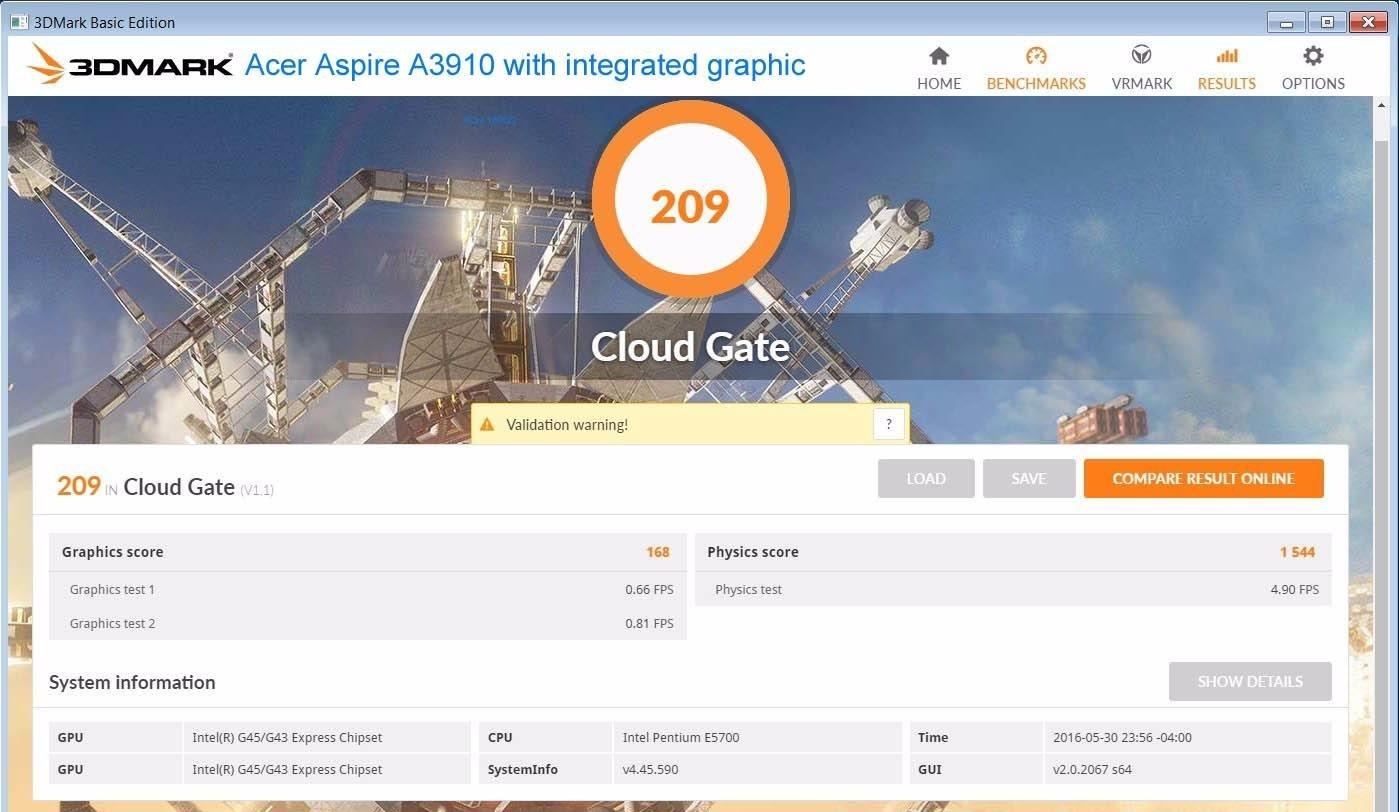Select the RESULTS tab label
The height and width of the screenshot is (812, 1399).
[x=1227, y=84]
